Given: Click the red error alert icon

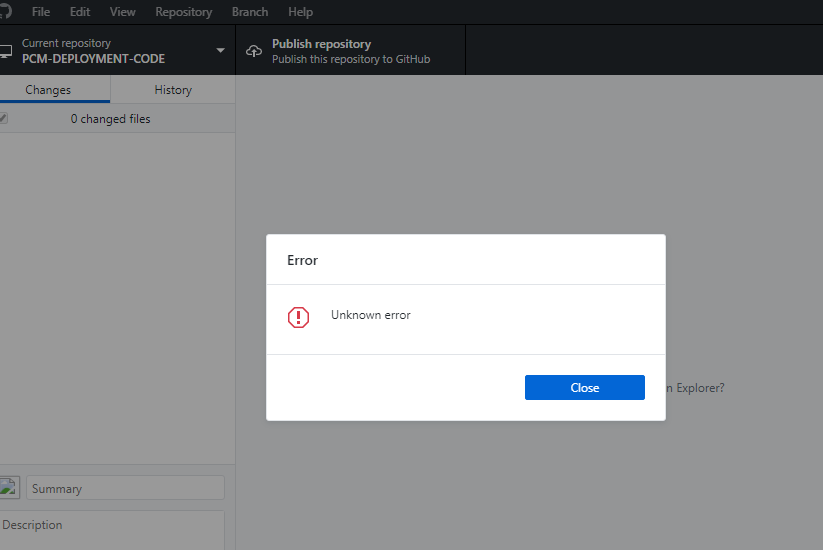Looking at the screenshot, I should tap(298, 317).
